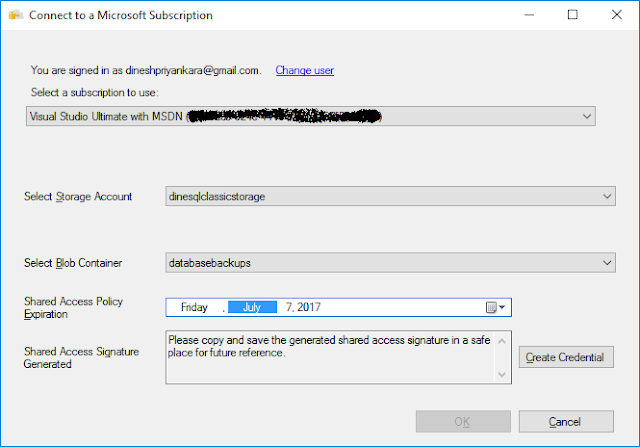Screen dimensions: 640x447
Task: Select the highlighted July month field
Action: click(252, 308)
